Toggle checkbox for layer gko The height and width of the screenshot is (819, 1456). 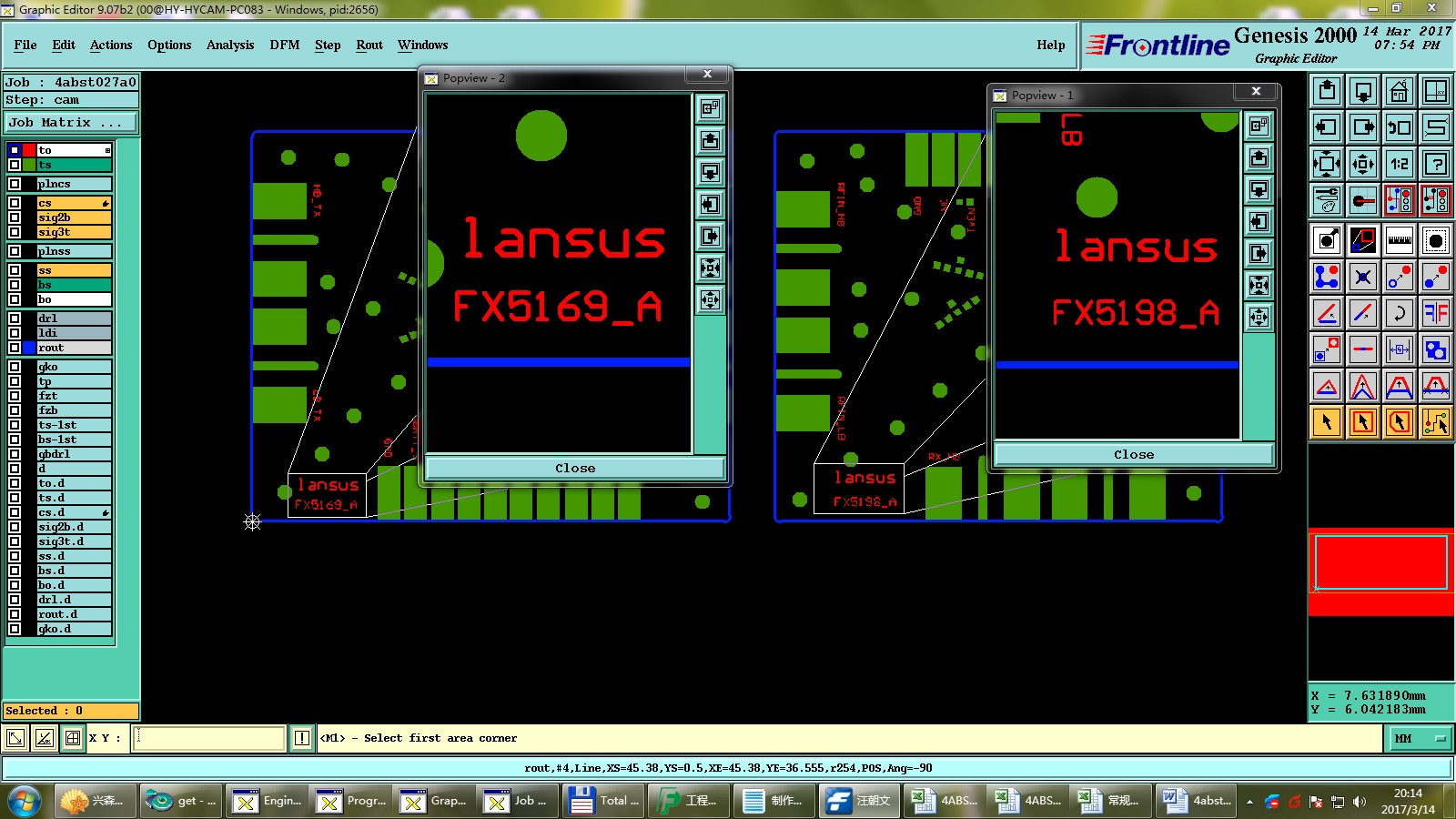pos(15,367)
